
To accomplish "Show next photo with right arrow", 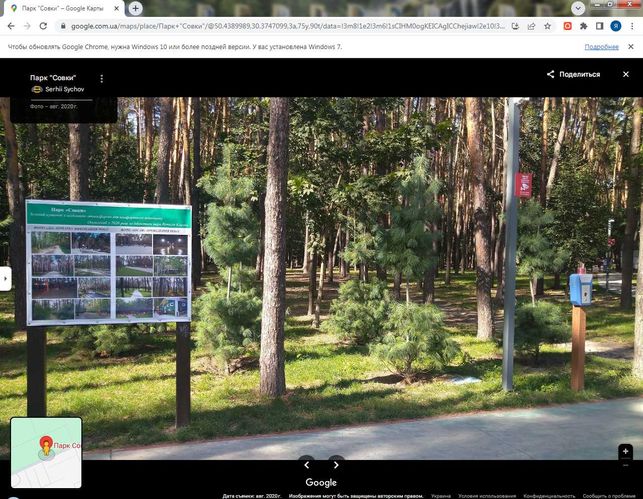I will coord(336,465).
